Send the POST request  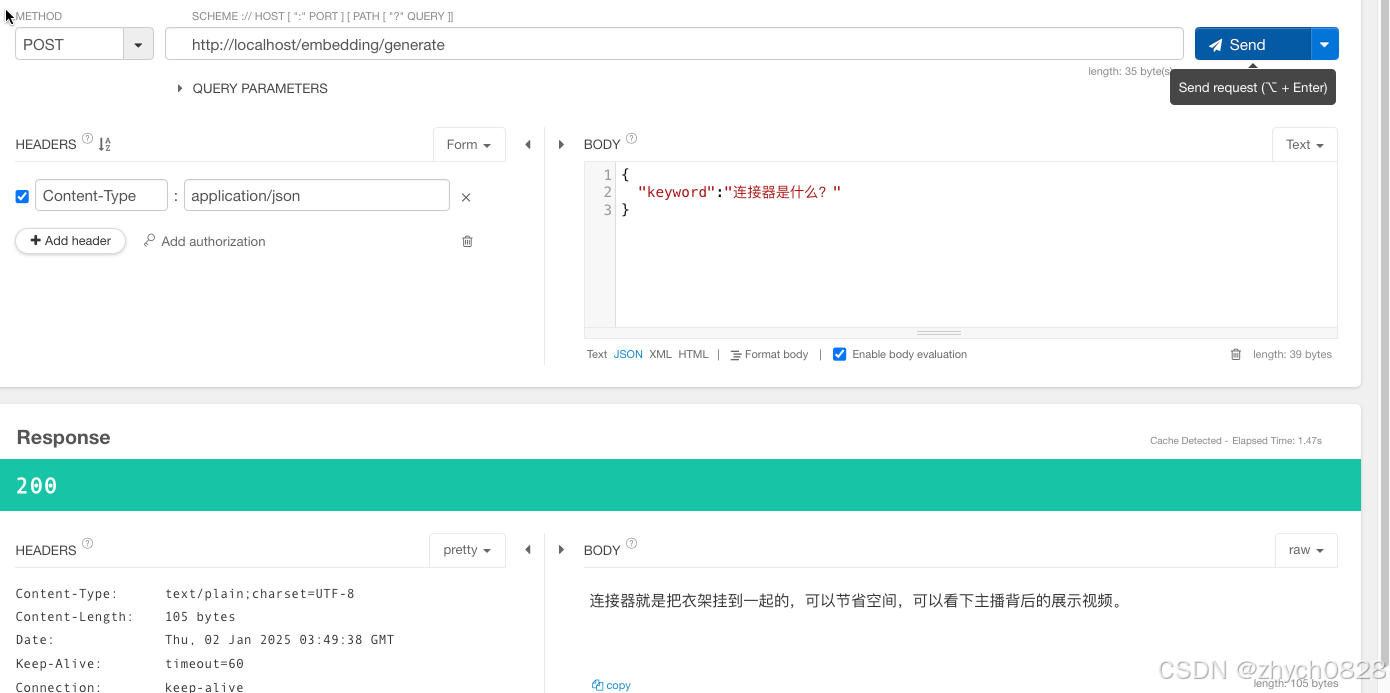pos(1252,44)
